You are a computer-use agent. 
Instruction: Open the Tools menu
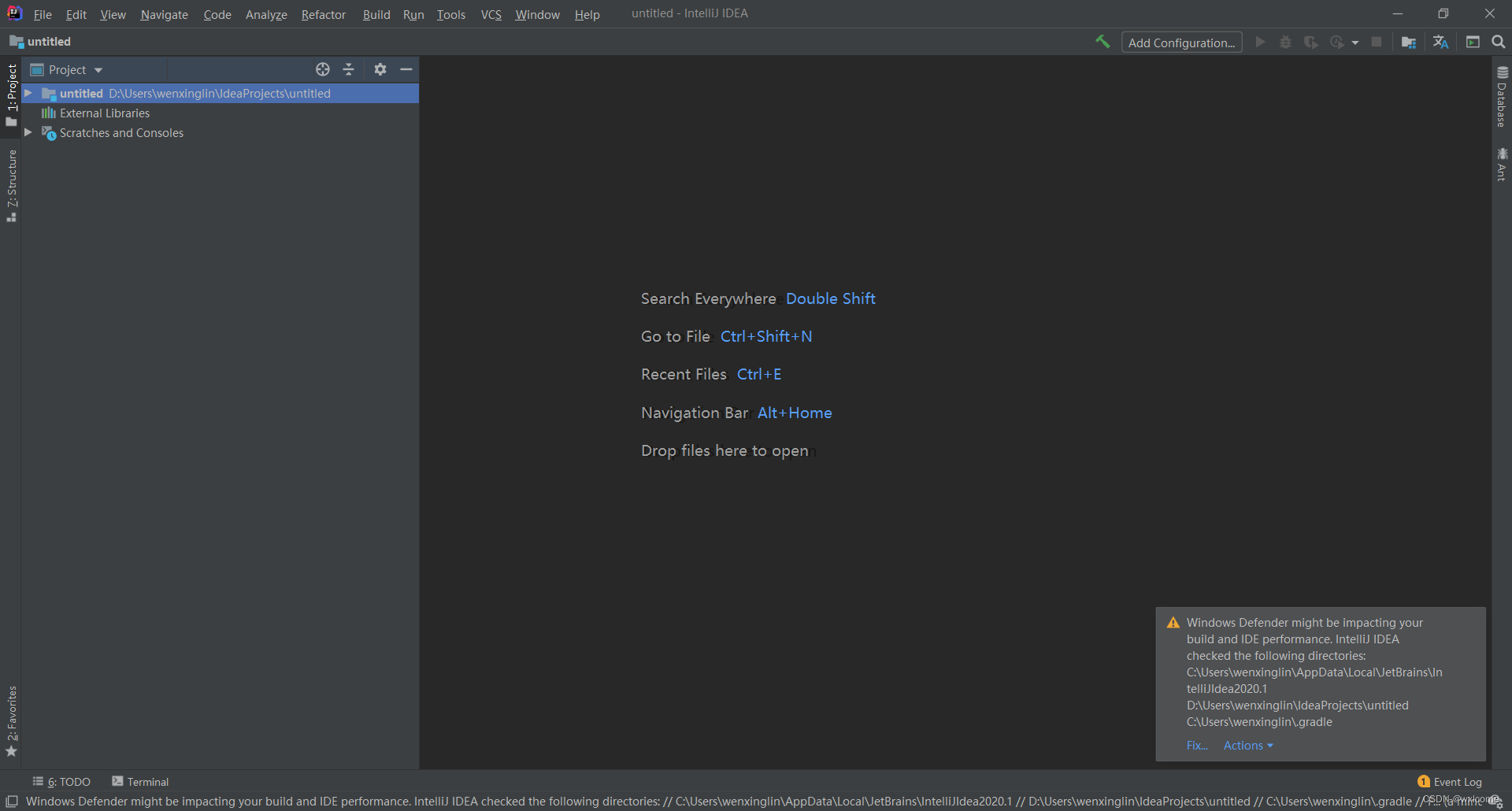tap(451, 14)
